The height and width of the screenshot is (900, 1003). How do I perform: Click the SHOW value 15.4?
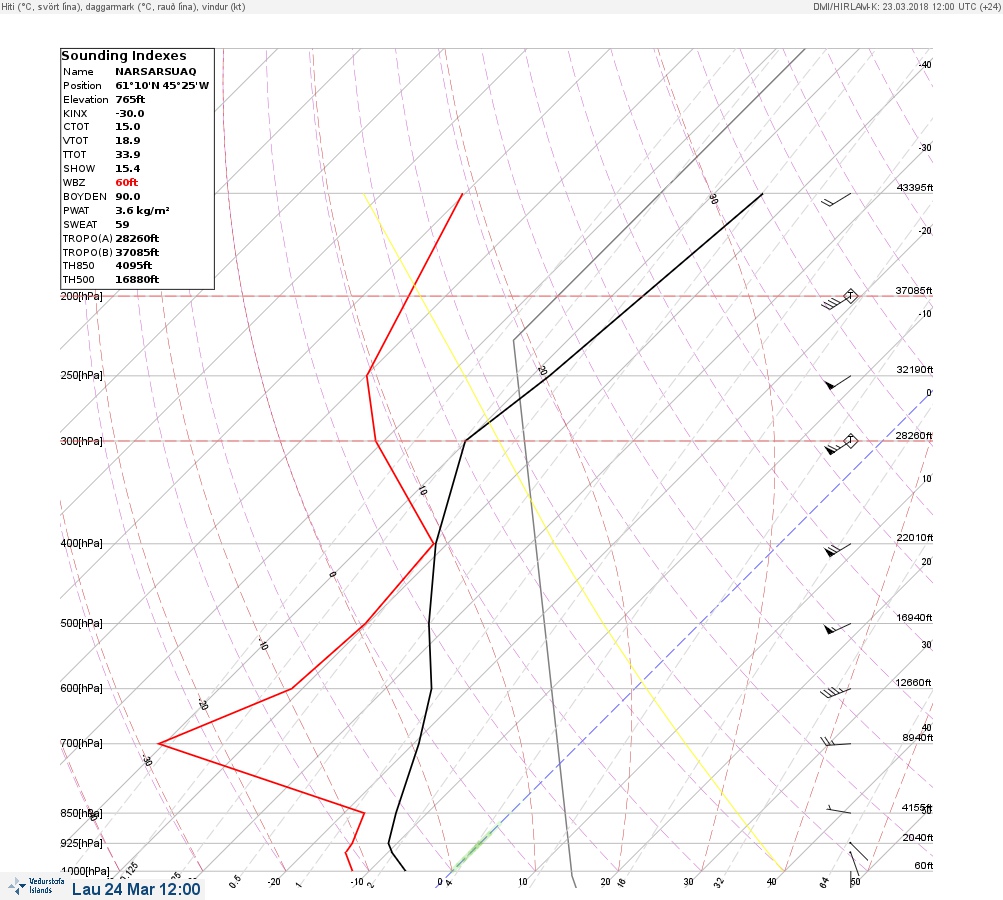pyautogui.click(x=128, y=169)
